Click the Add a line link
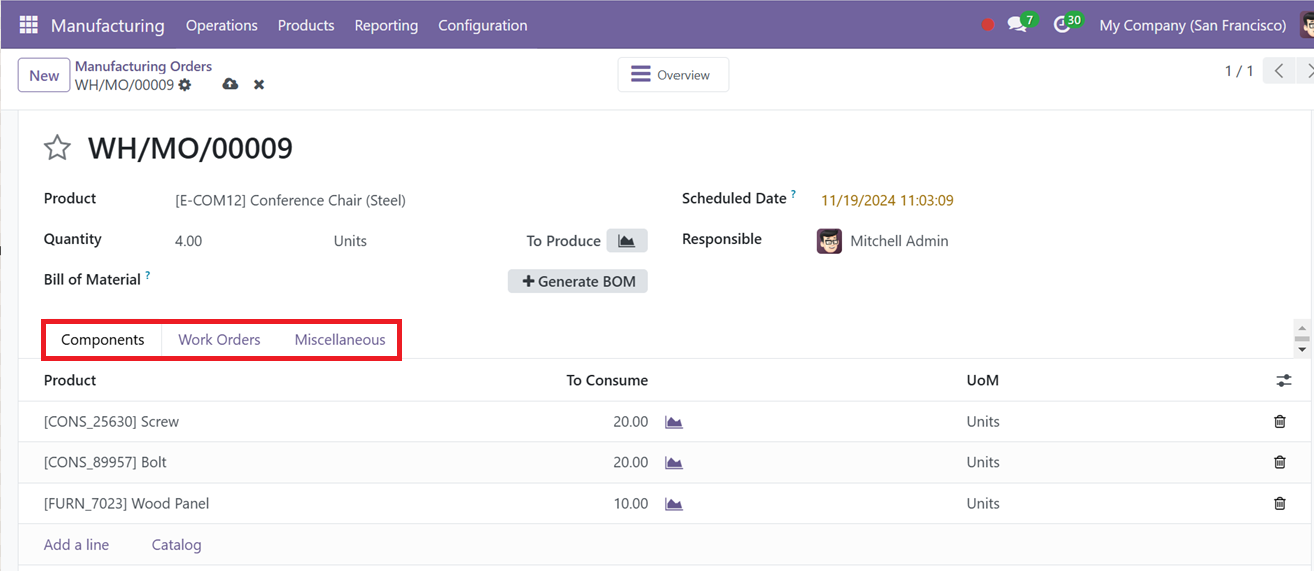This screenshot has height=571, width=1314. click(x=77, y=545)
